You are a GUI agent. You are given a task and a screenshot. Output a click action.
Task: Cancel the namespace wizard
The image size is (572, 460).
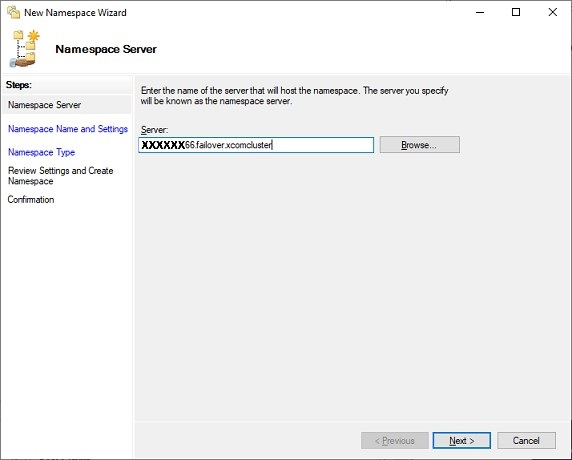tap(526, 441)
